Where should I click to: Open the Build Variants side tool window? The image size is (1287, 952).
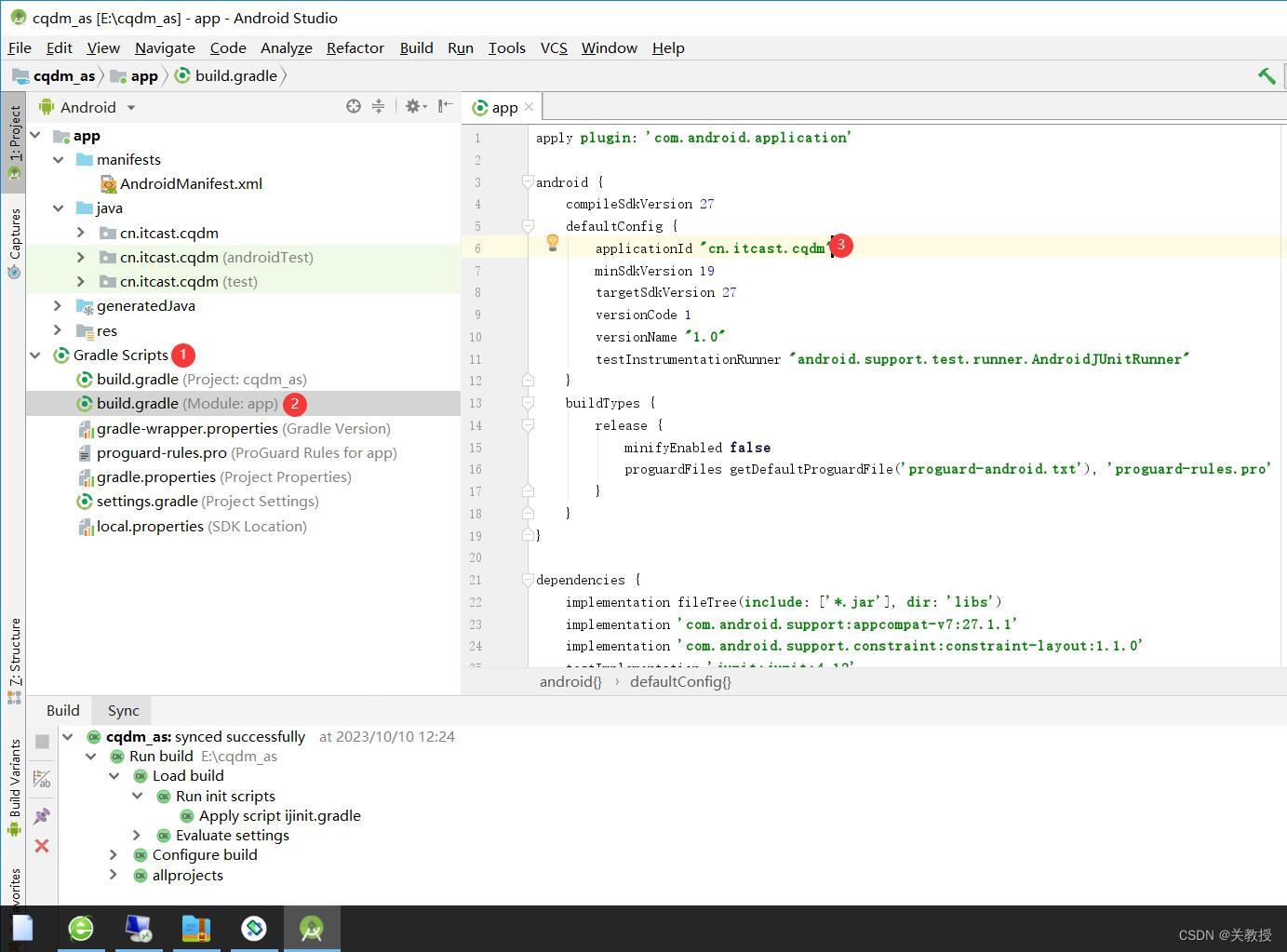(14, 787)
